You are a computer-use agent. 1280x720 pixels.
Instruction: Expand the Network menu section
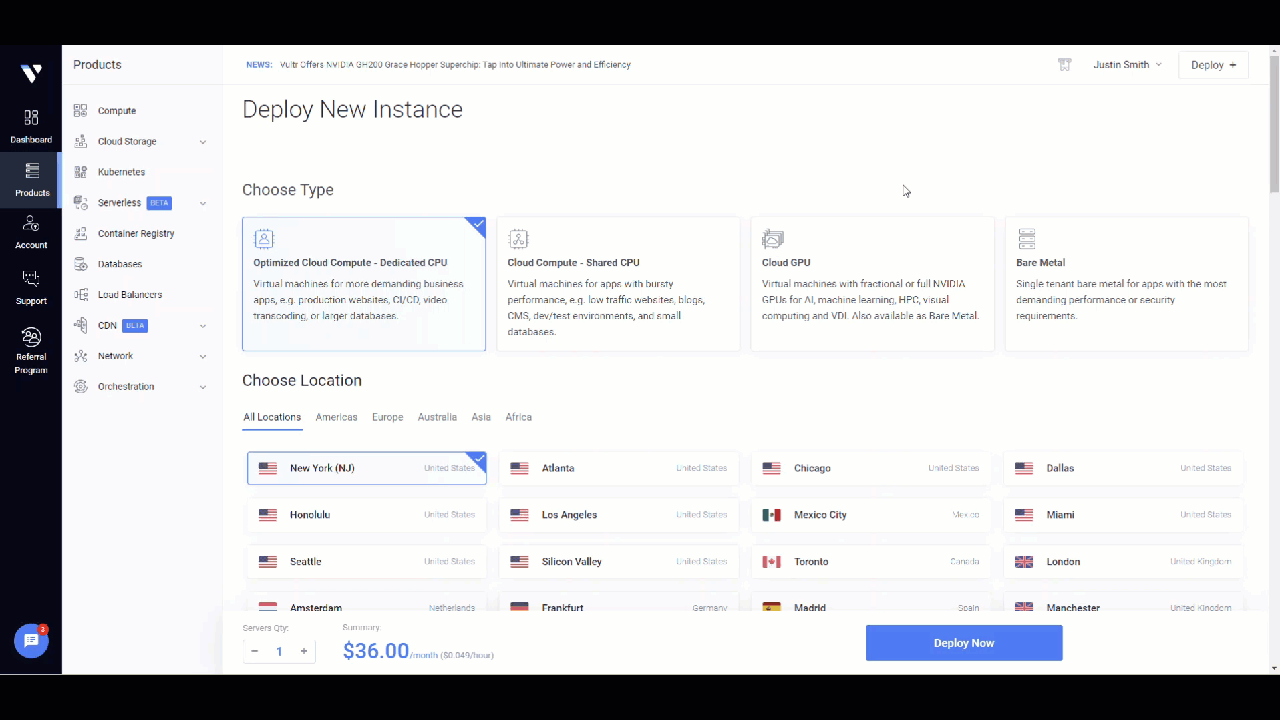coord(140,356)
